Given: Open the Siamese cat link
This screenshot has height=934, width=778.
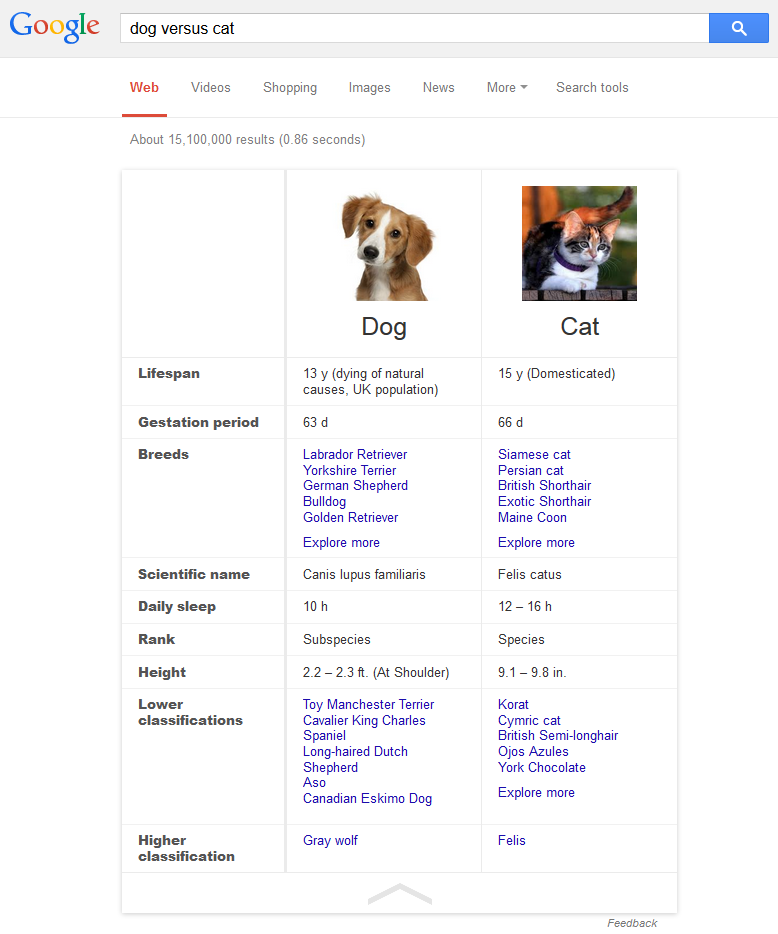Looking at the screenshot, I should click(534, 455).
